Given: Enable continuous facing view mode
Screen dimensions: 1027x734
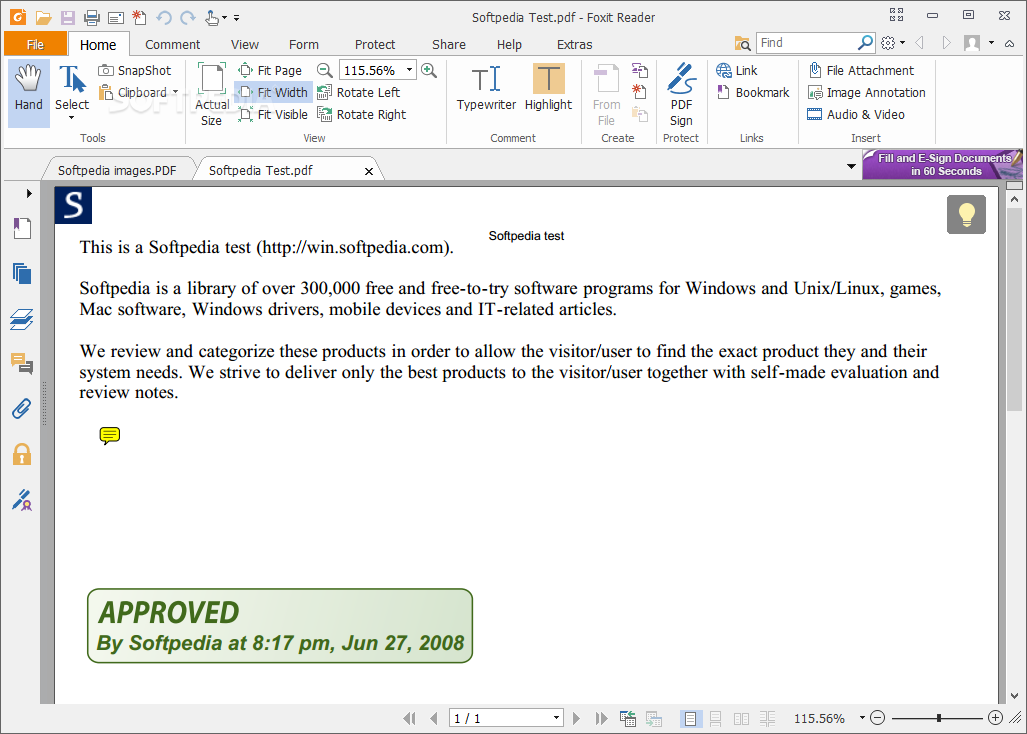Looking at the screenshot, I should pos(767,718).
